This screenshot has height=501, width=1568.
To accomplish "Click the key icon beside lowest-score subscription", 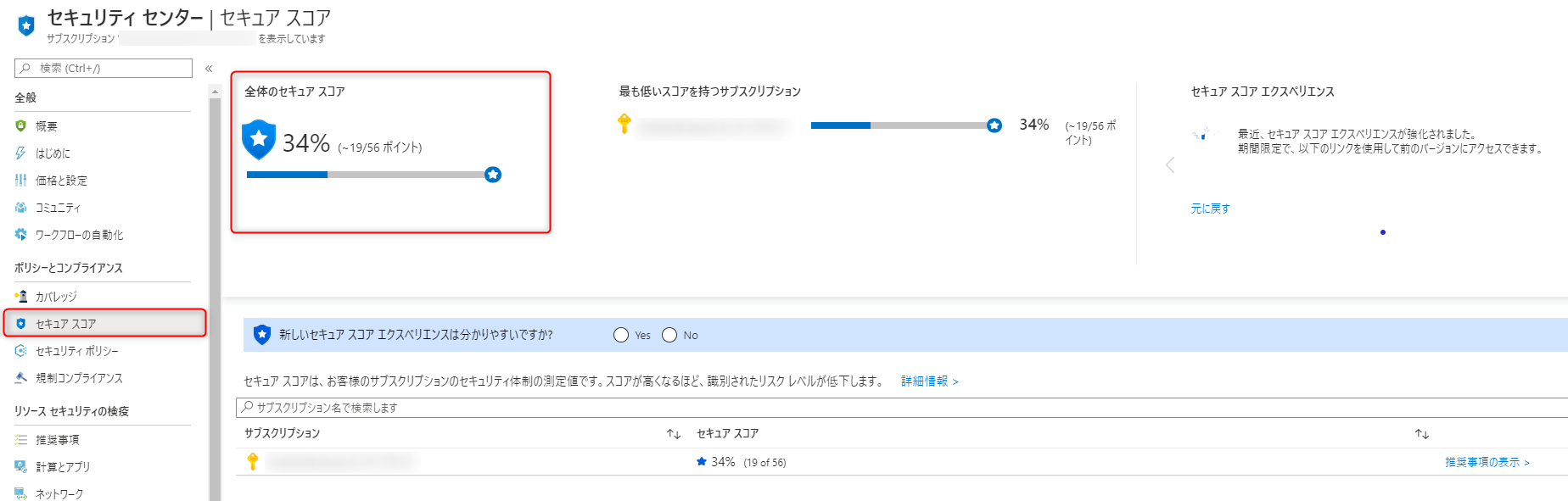I will pyautogui.click(x=624, y=124).
